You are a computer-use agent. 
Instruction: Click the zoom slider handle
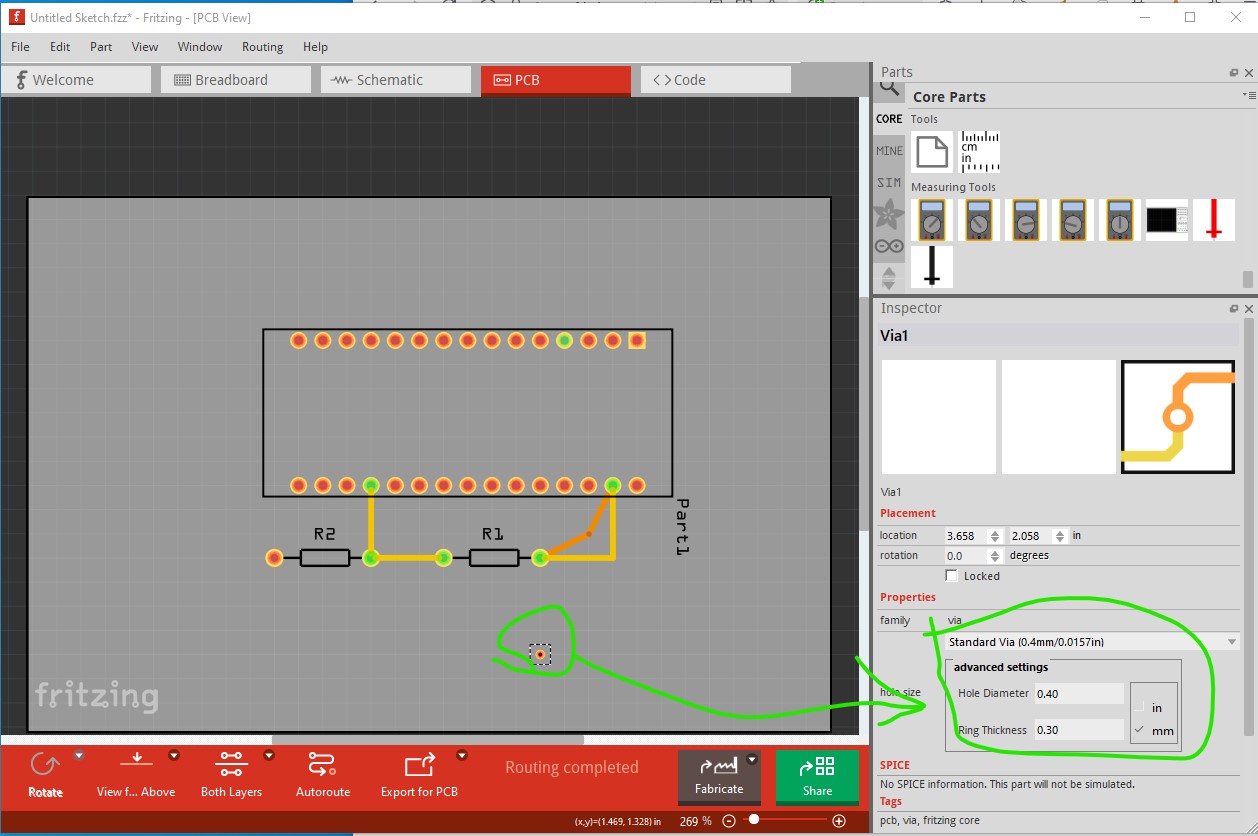(753, 820)
